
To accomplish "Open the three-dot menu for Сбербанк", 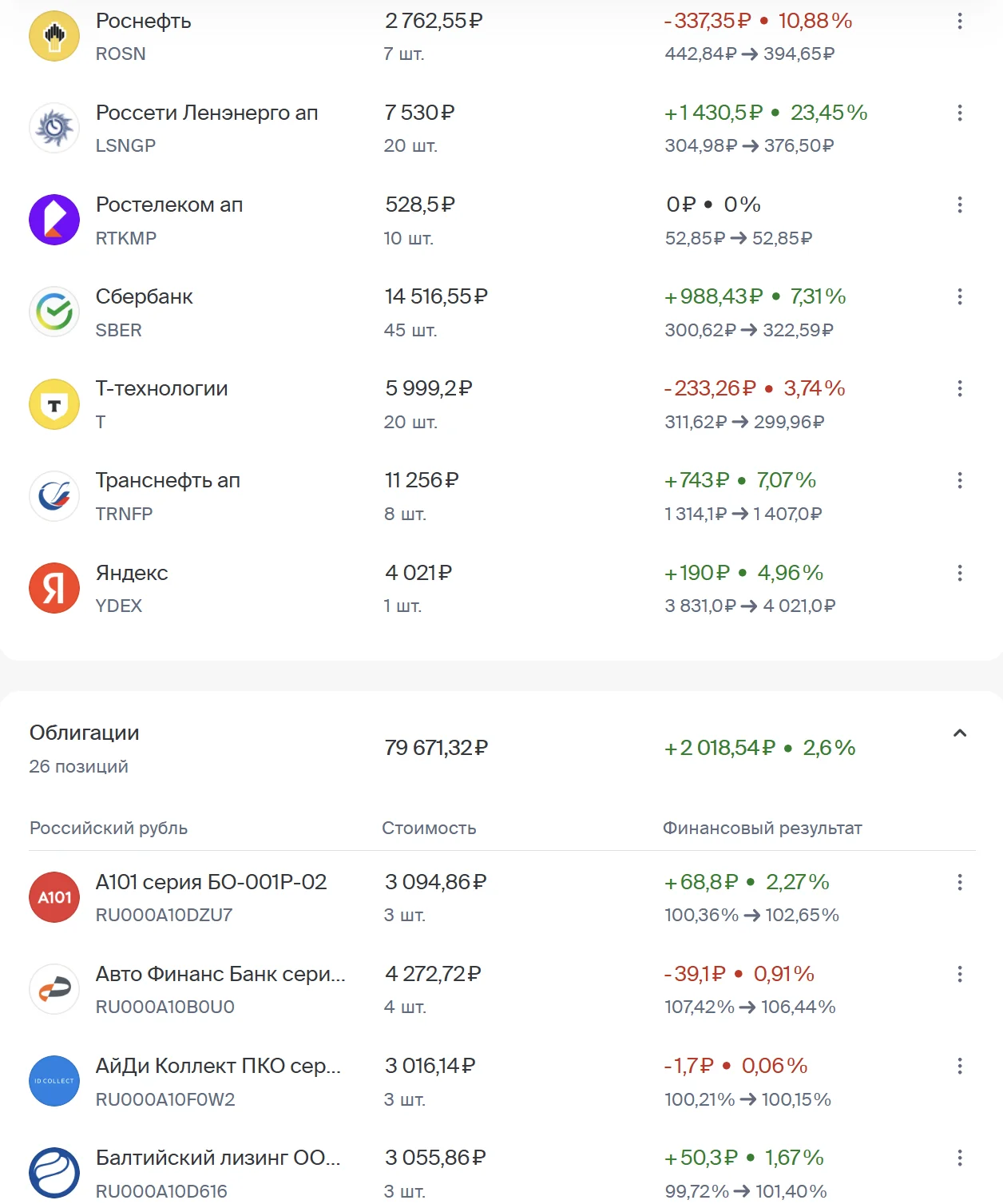I will 960,296.
